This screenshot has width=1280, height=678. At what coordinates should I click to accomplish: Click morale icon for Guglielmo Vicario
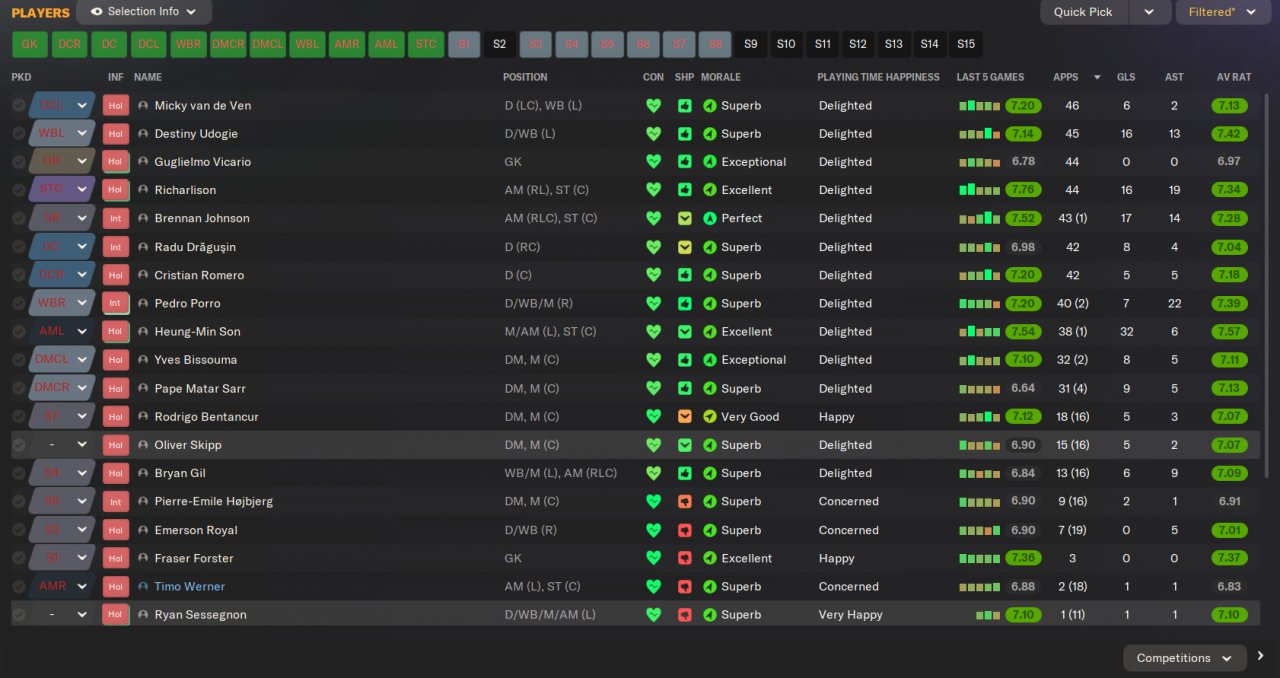tap(710, 162)
